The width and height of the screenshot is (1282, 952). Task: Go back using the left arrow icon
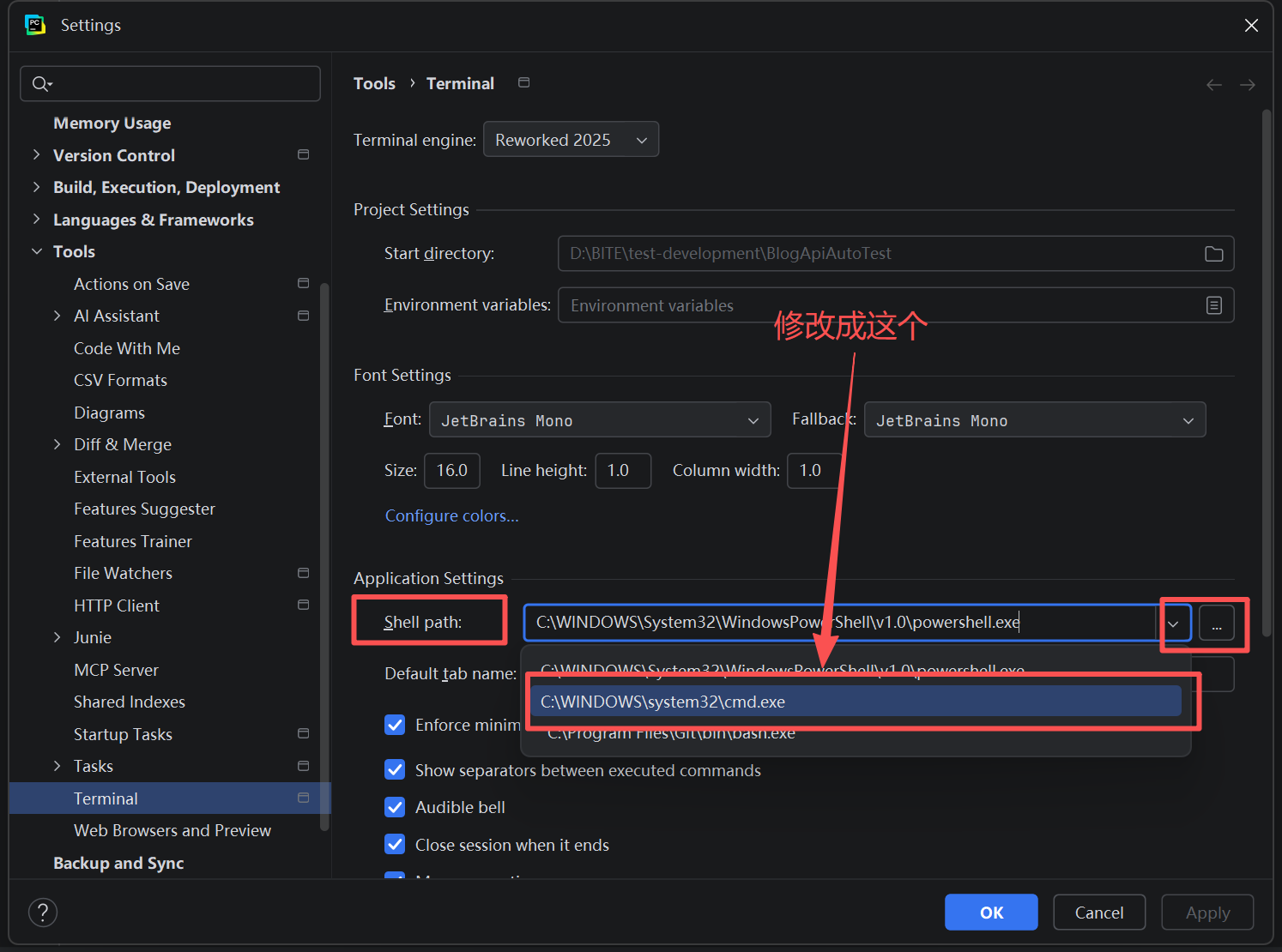(1214, 84)
